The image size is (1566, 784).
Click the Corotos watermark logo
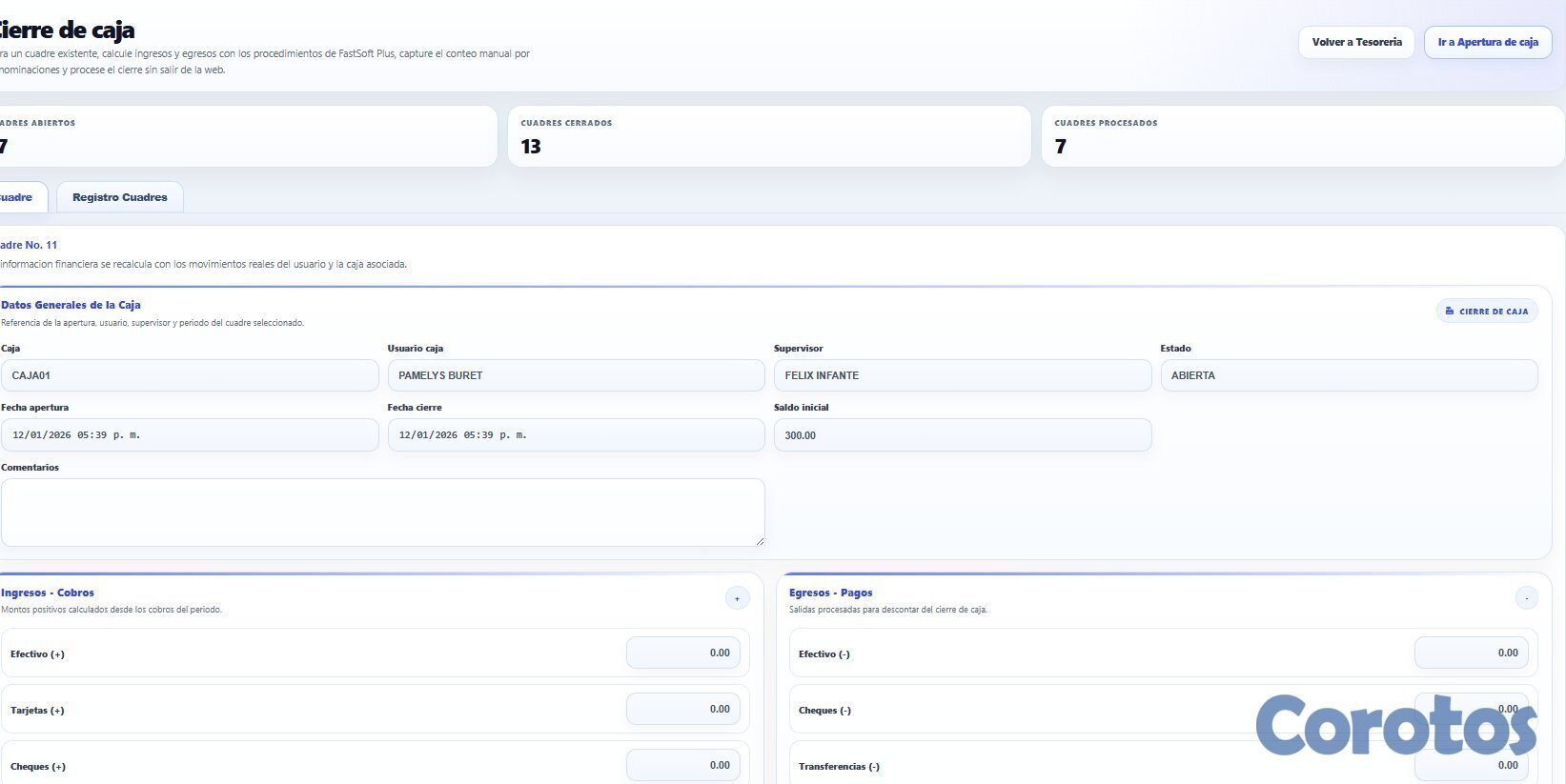[1395, 726]
